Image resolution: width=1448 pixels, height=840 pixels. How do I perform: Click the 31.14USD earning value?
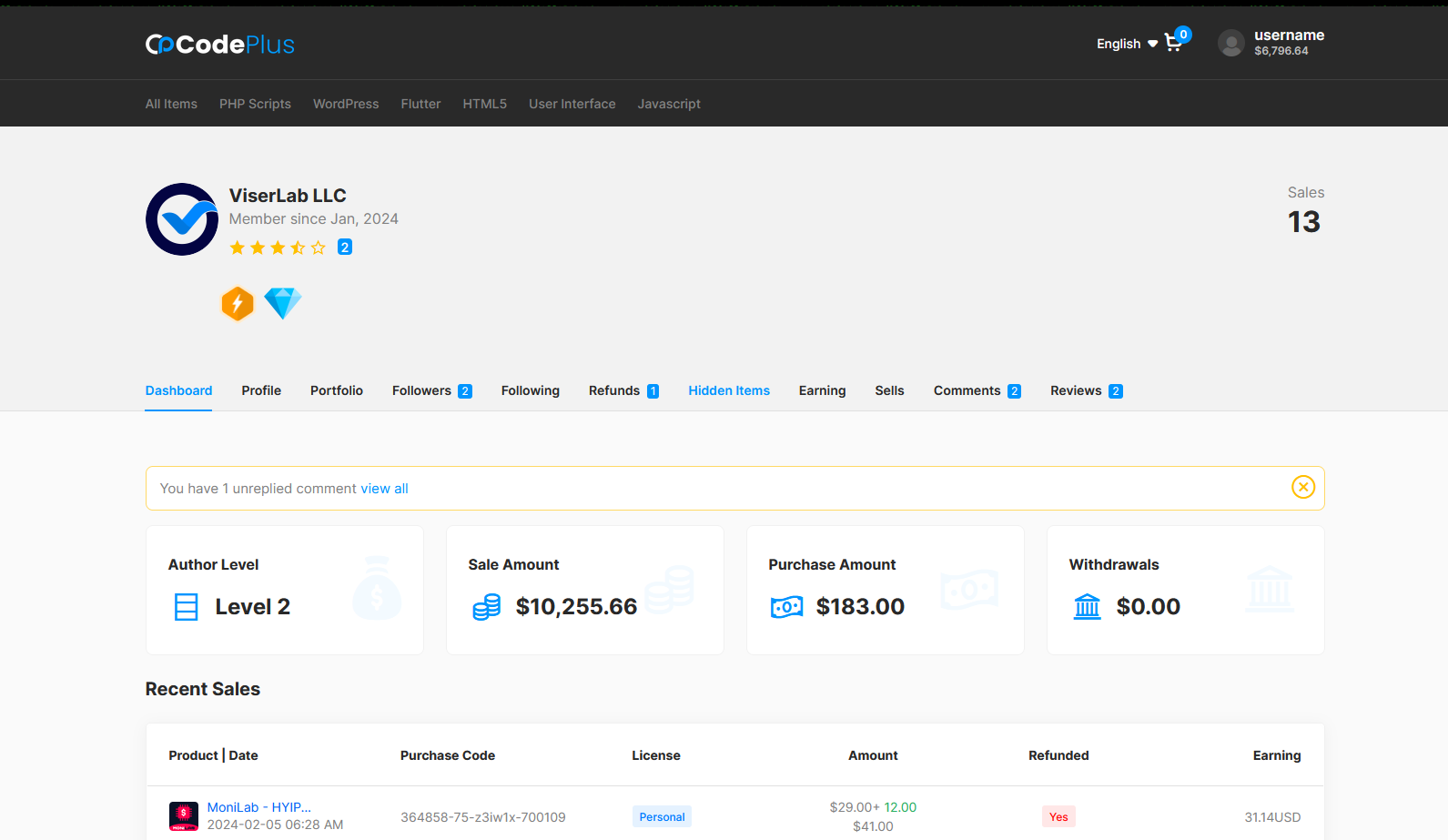click(1273, 817)
